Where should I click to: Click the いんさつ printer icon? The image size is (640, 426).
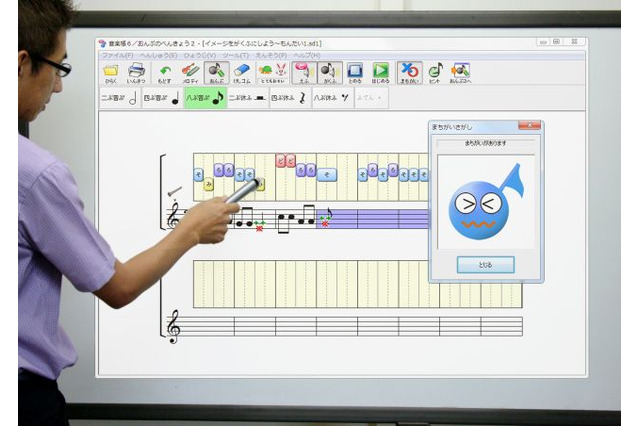pos(136,73)
